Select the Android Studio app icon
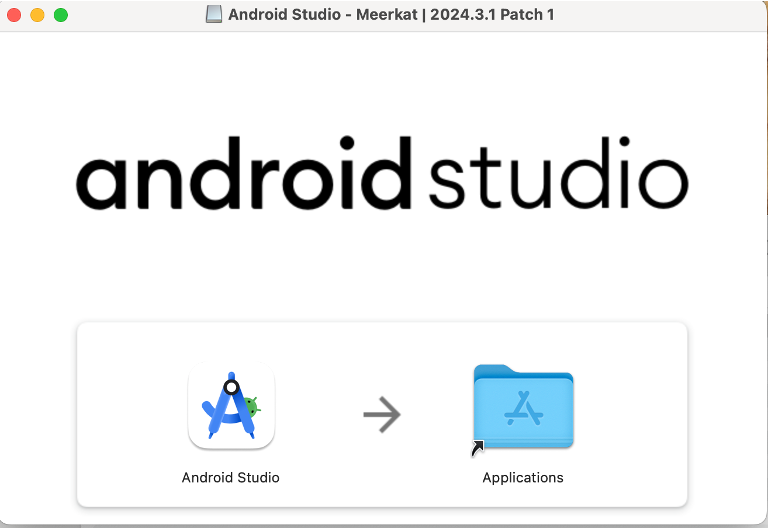The height and width of the screenshot is (528, 768). (231, 405)
